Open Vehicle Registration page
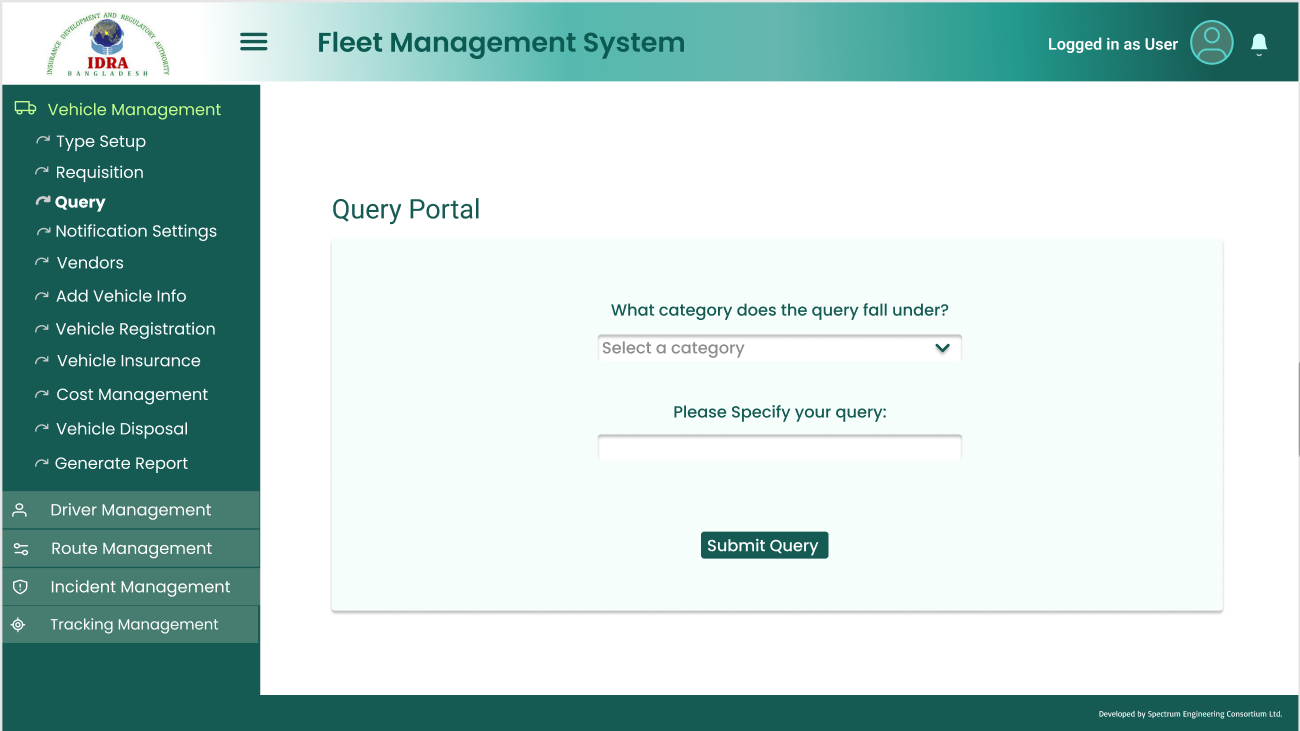This screenshot has height=731, width=1300. tap(136, 329)
